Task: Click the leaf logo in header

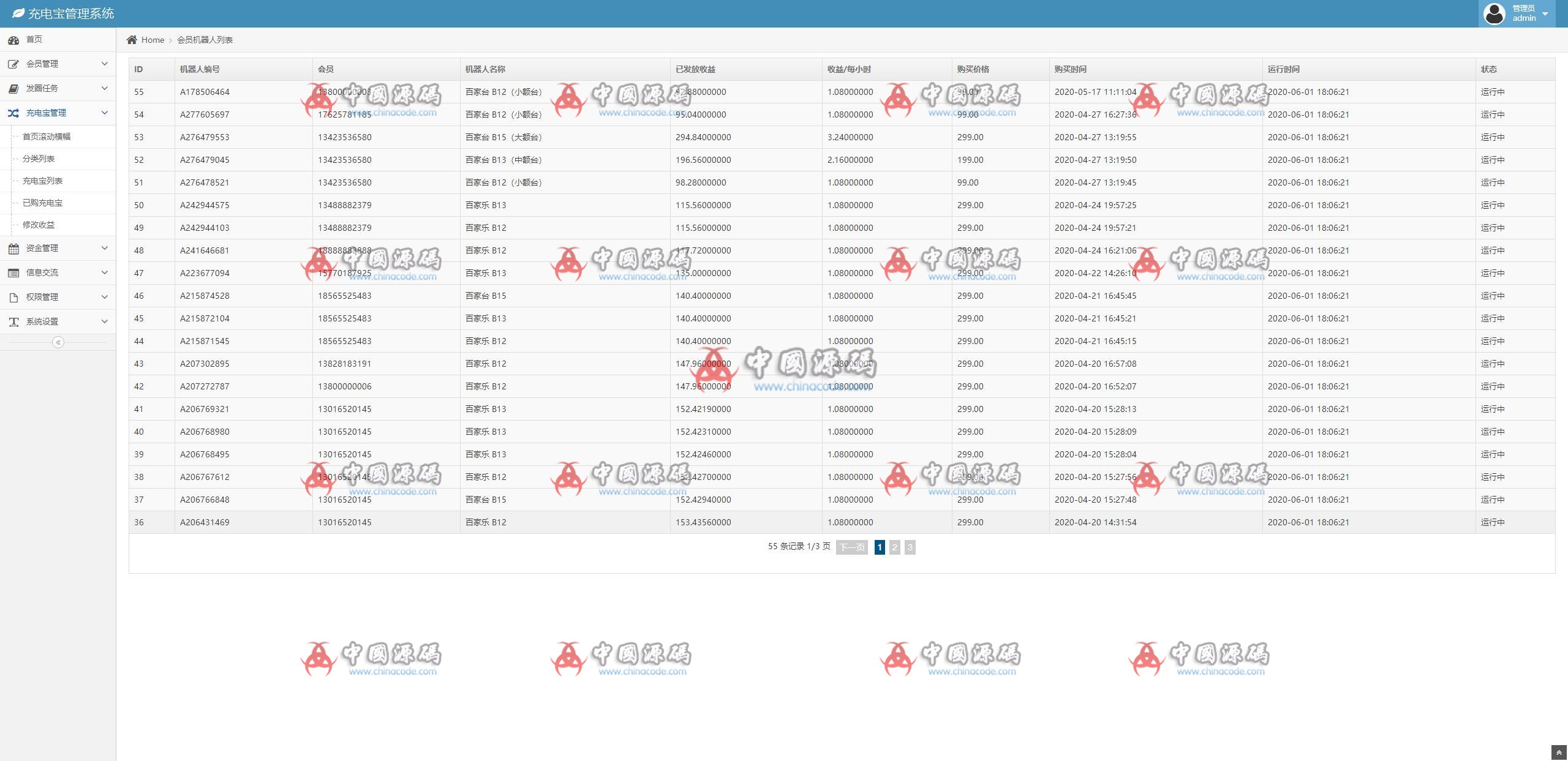Action: (18, 13)
